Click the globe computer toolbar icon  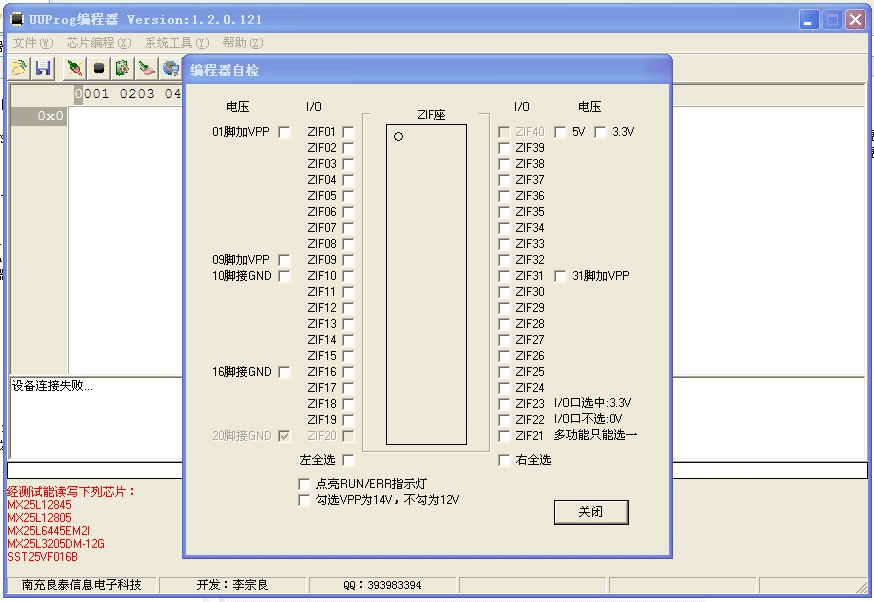pyautogui.click(x=171, y=68)
